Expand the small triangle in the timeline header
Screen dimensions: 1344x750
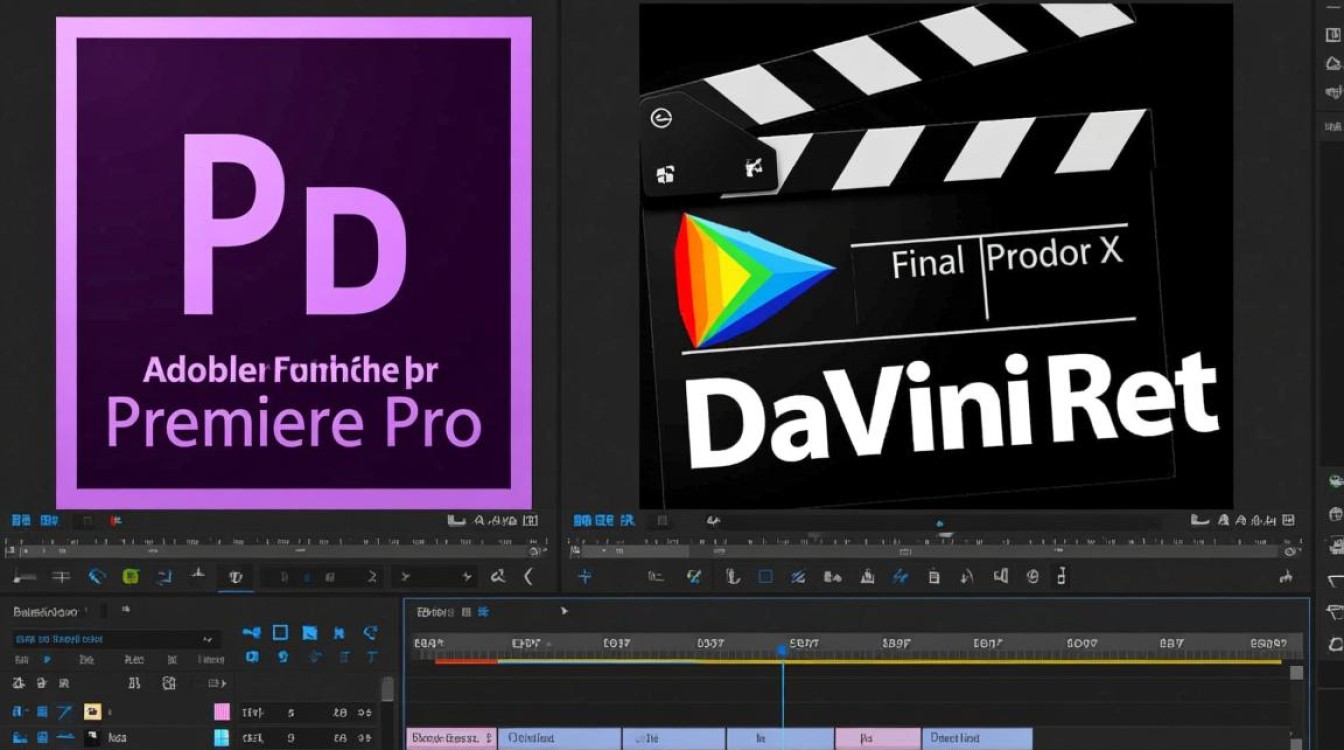click(564, 611)
